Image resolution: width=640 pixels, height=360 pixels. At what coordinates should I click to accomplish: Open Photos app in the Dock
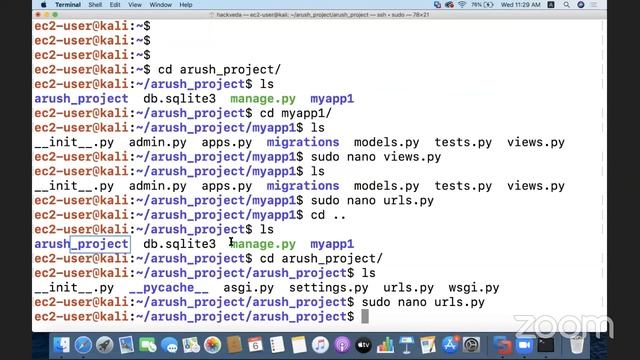coord(213,345)
